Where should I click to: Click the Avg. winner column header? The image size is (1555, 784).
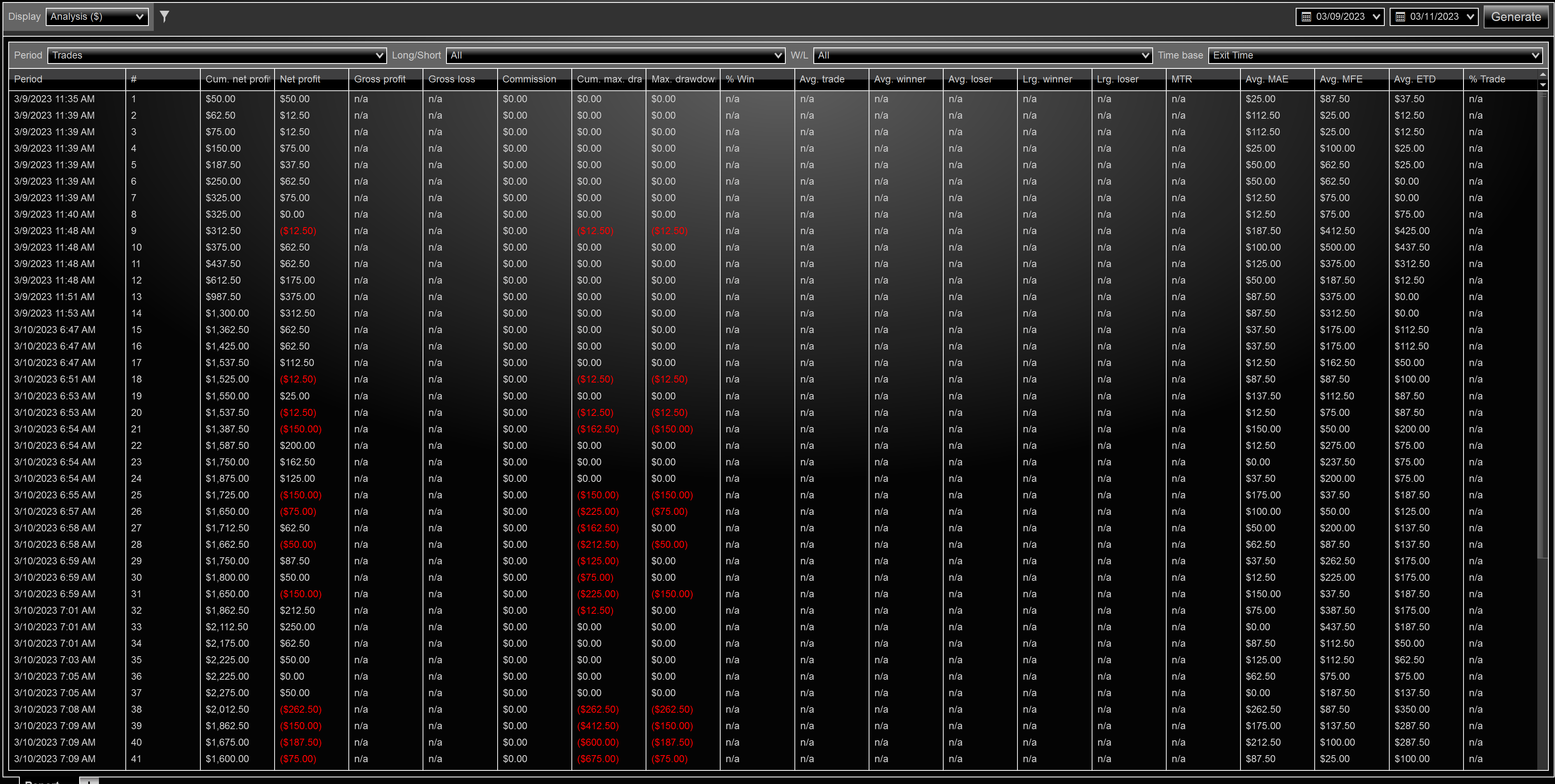click(x=906, y=79)
